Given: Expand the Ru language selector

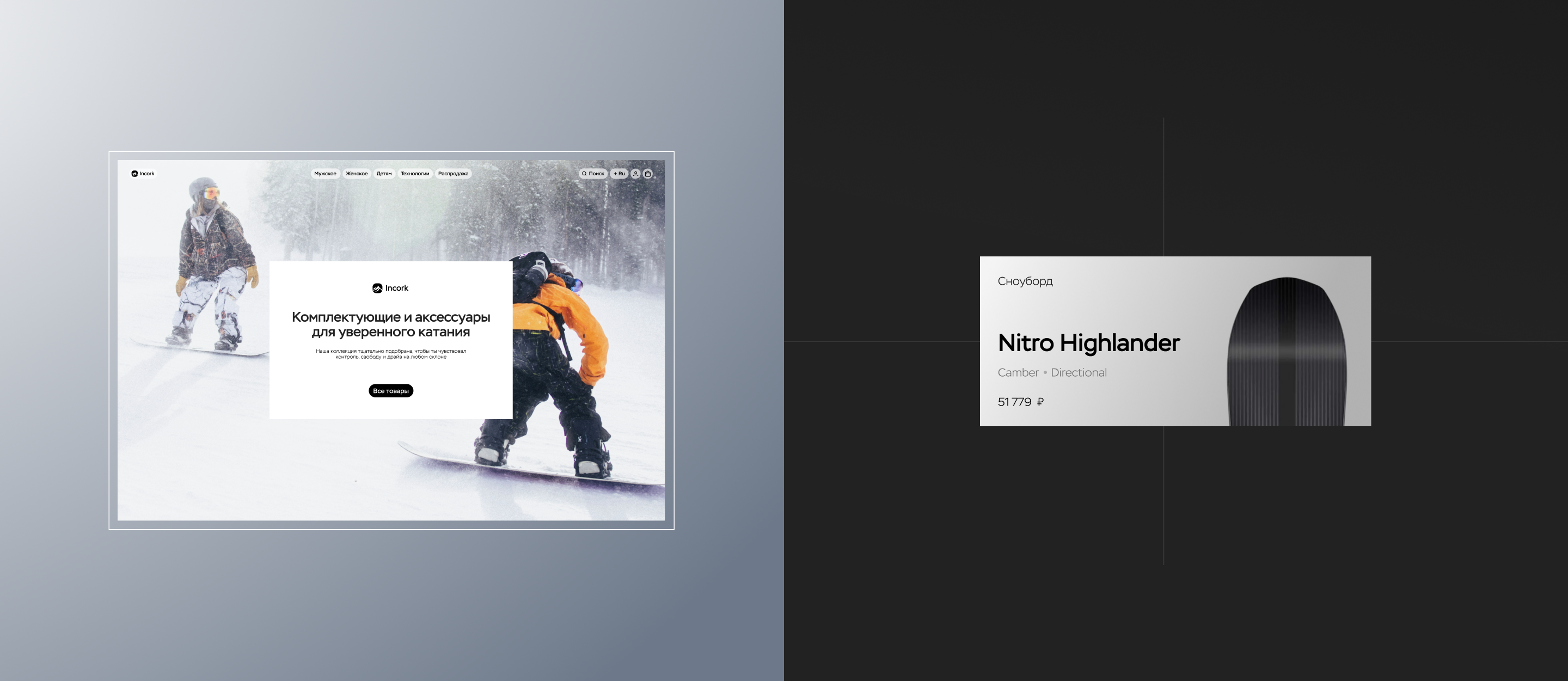Looking at the screenshot, I should 619,174.
